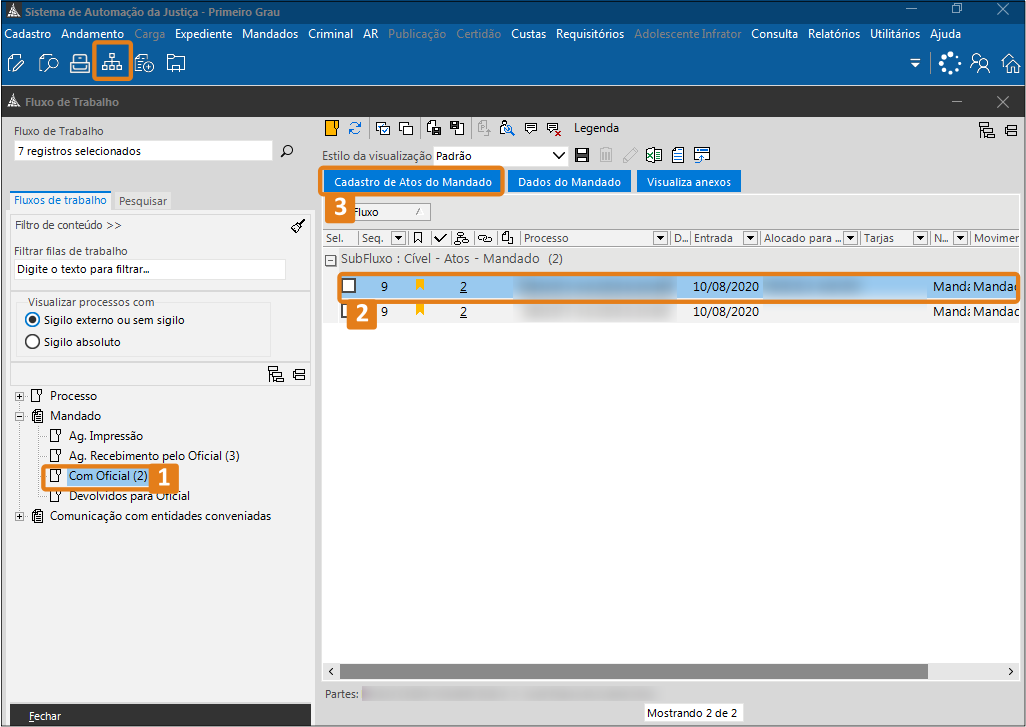
Task: Expand the Processo tree node
Action: 19,396
